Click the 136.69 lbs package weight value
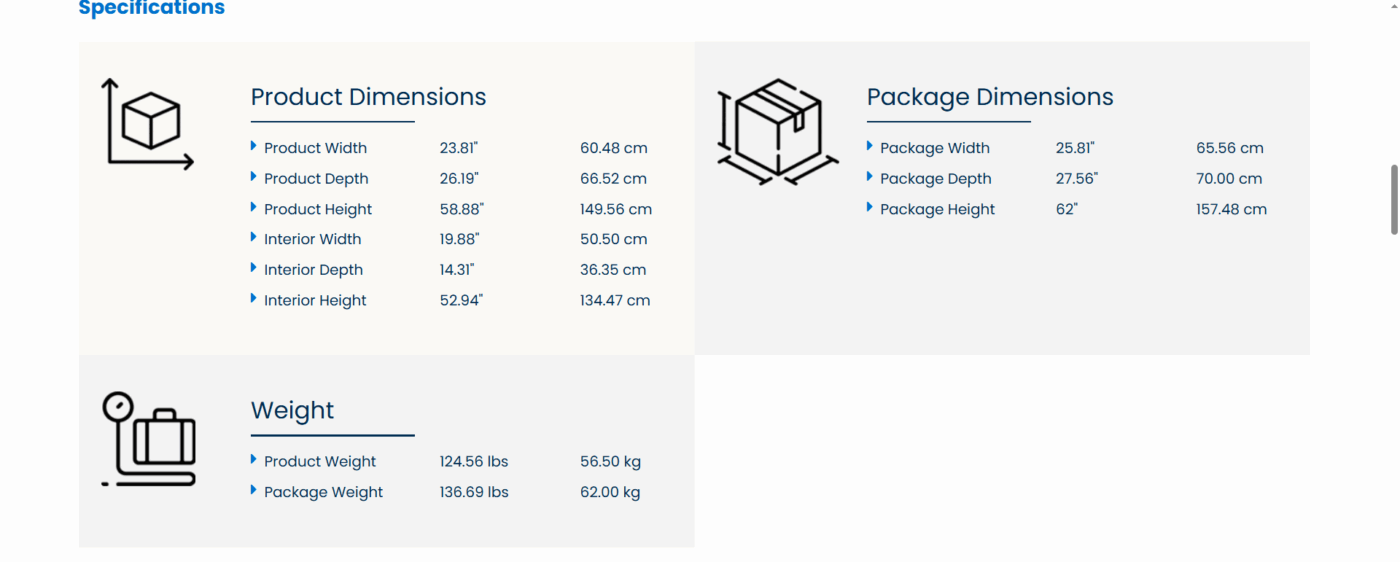This screenshot has width=1400, height=562. [474, 492]
